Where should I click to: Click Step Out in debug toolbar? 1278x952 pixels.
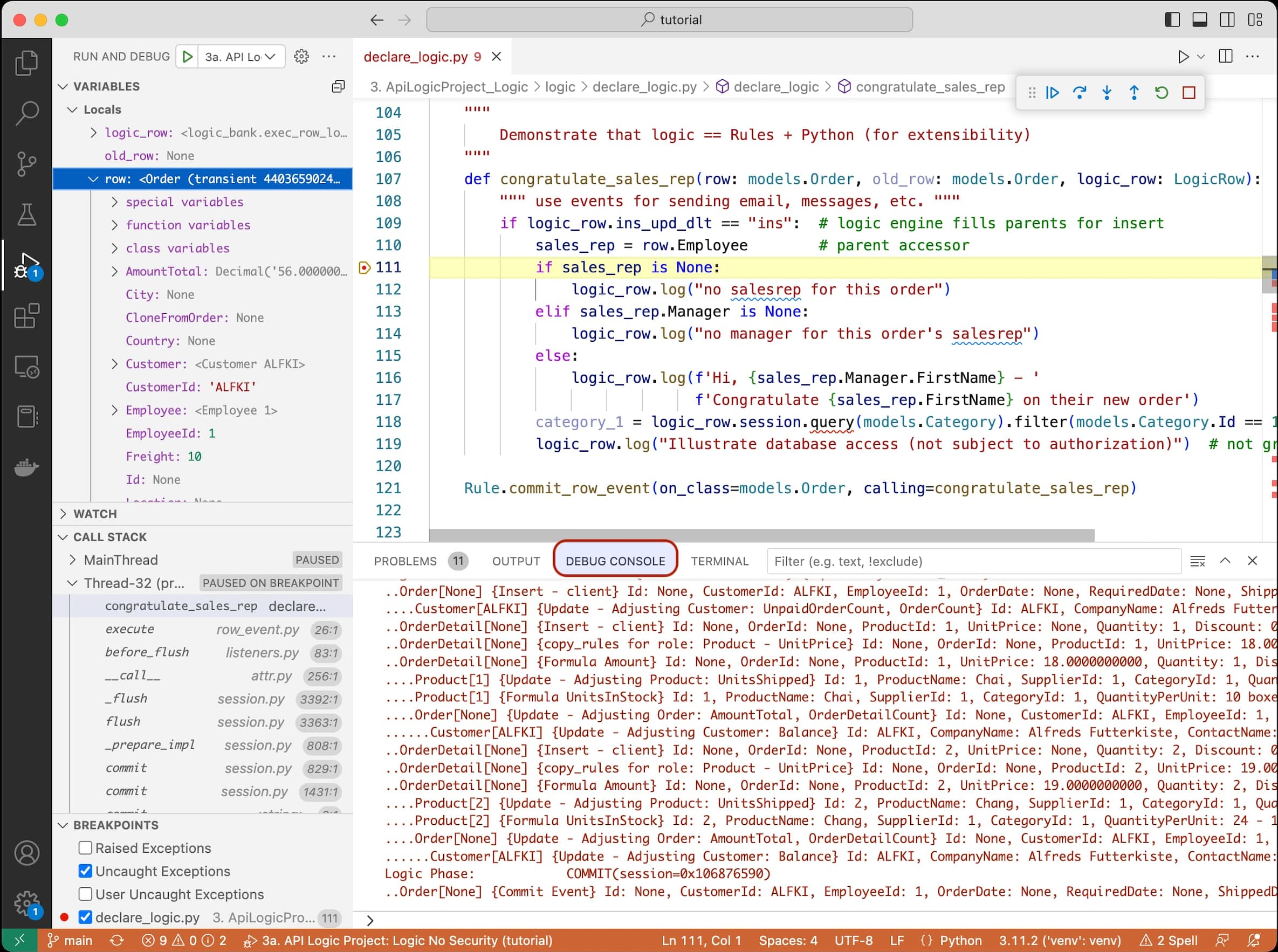point(1134,93)
